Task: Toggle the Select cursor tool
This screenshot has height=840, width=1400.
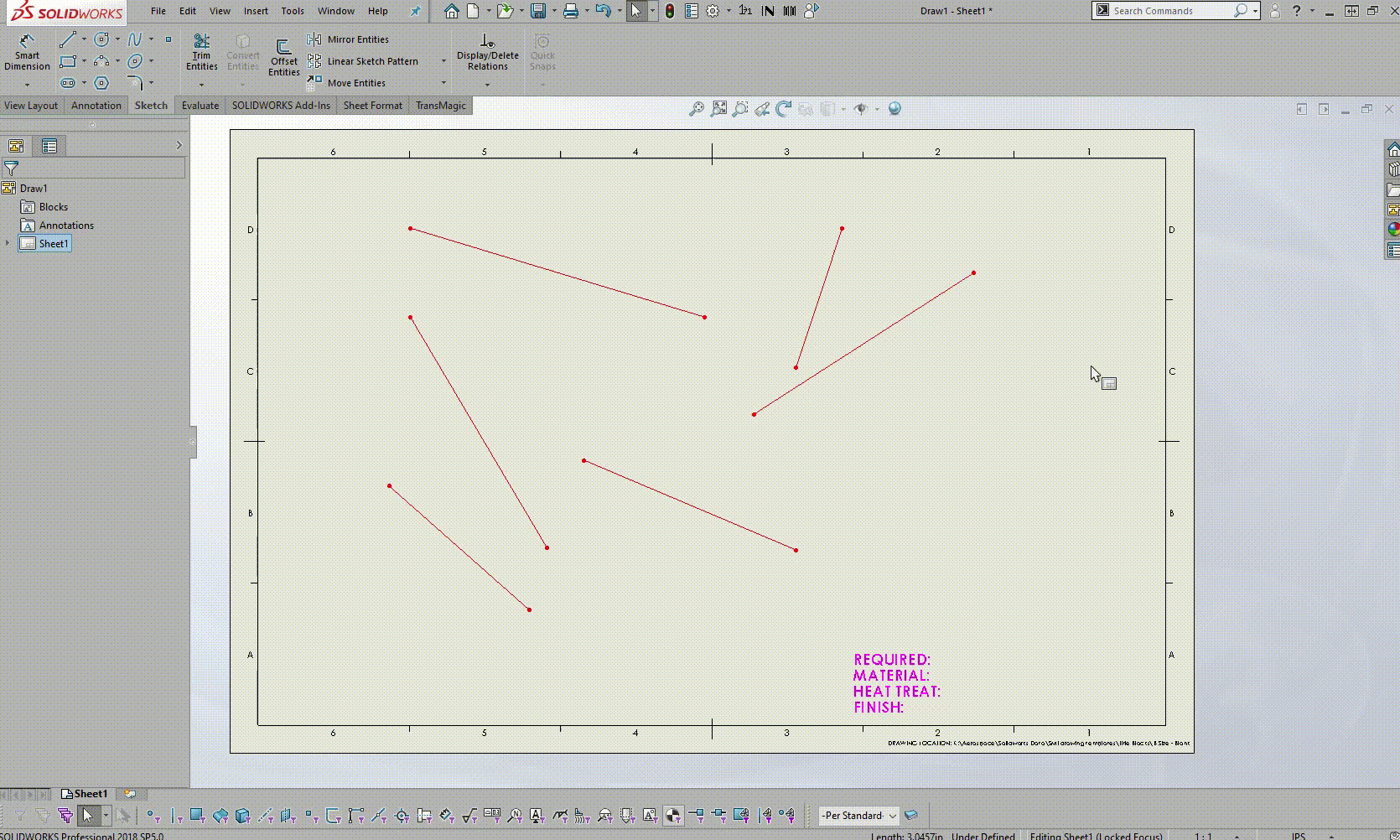Action: (x=636, y=11)
